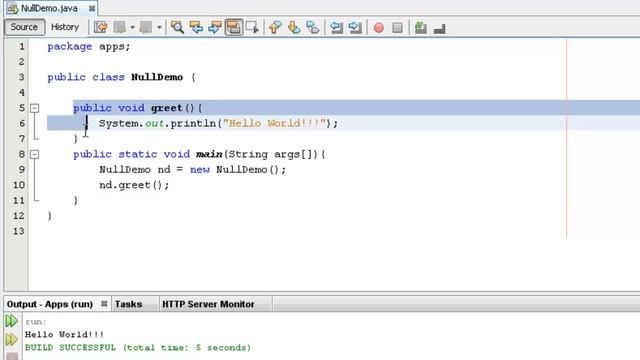The image size is (640, 360).
Task: Click the Find Selection magnifier icon
Action: point(177,27)
